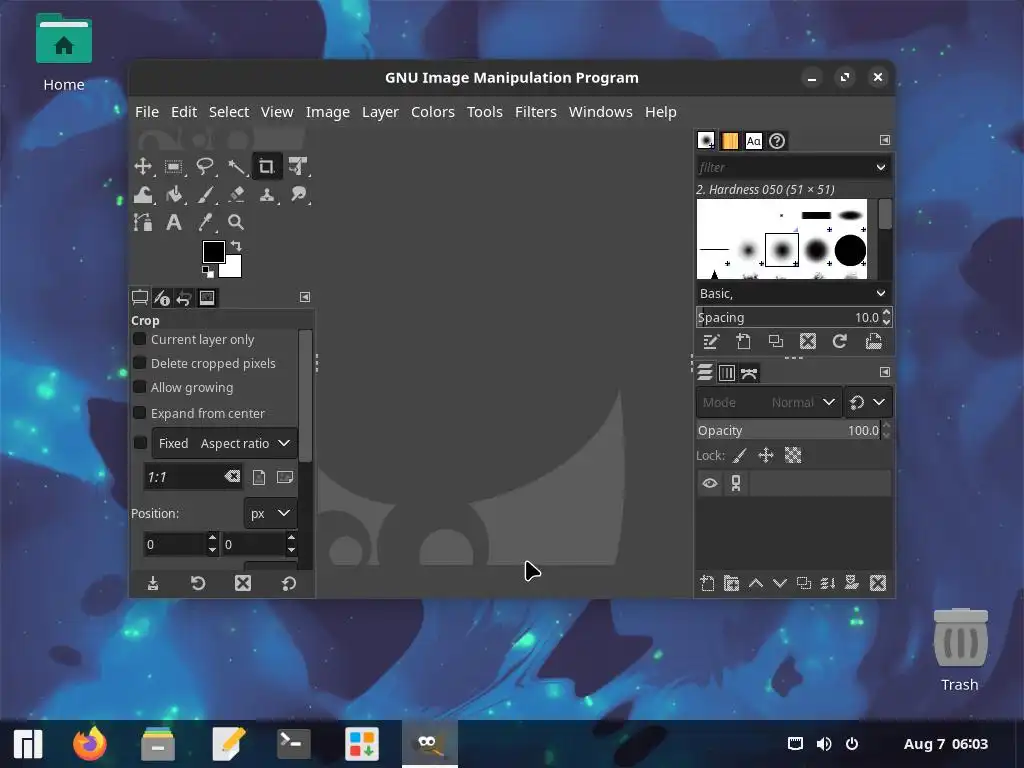Reset colors to default black and white
1024x768 pixels.
(208, 272)
